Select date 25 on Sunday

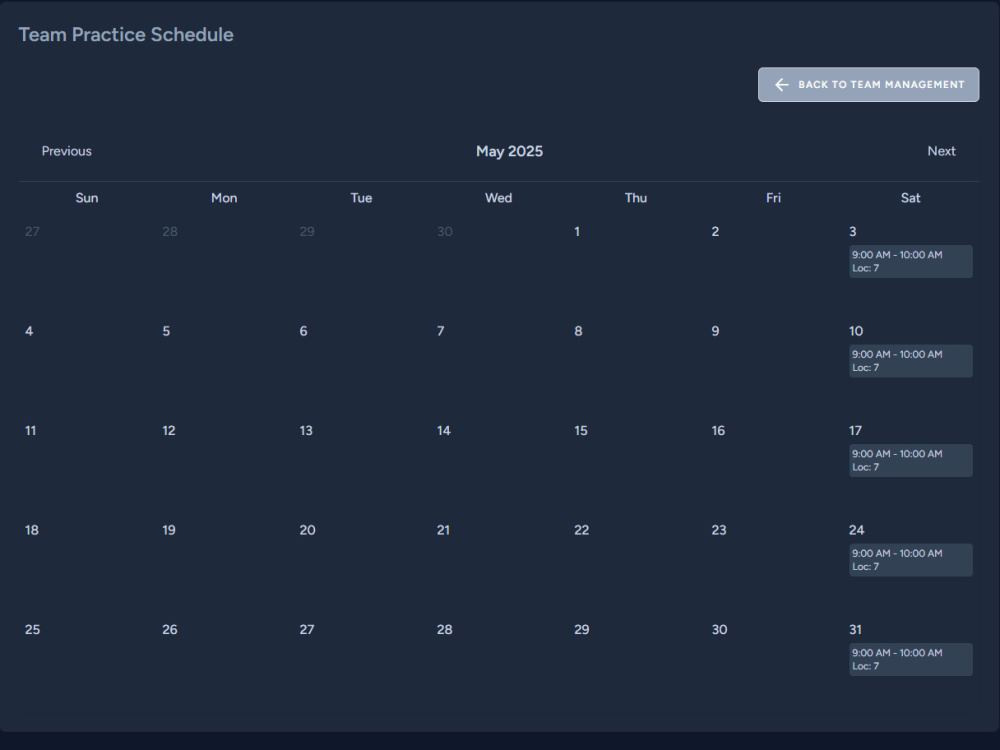(x=33, y=629)
